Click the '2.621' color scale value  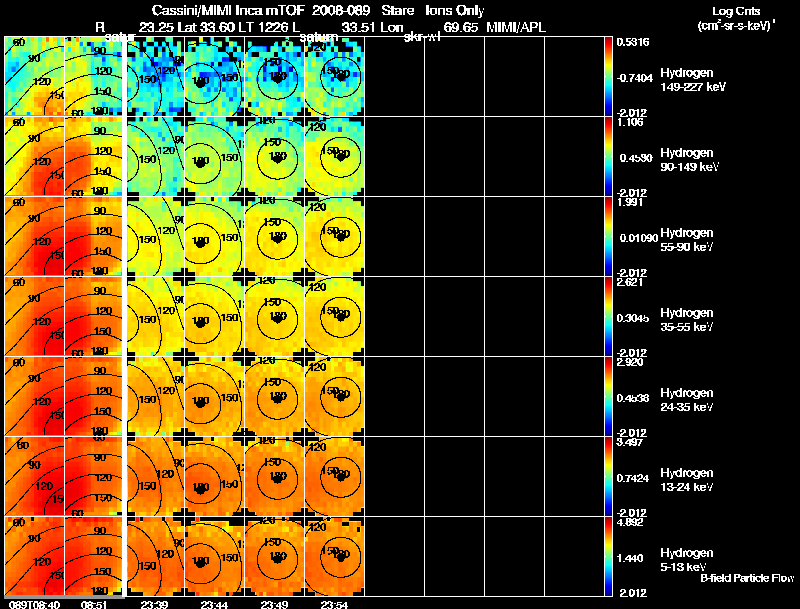(630, 282)
